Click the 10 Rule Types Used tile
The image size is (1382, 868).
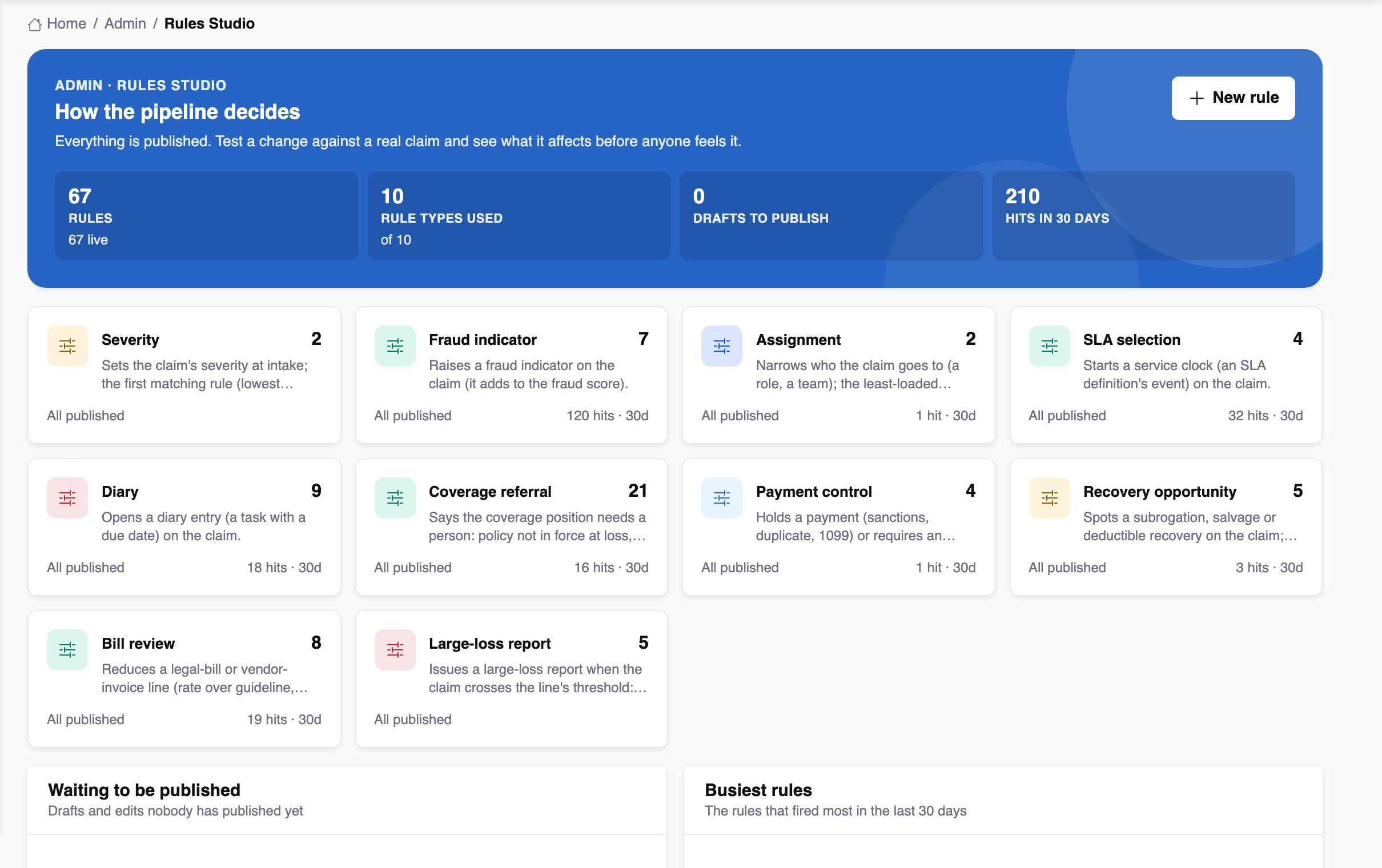click(519, 216)
